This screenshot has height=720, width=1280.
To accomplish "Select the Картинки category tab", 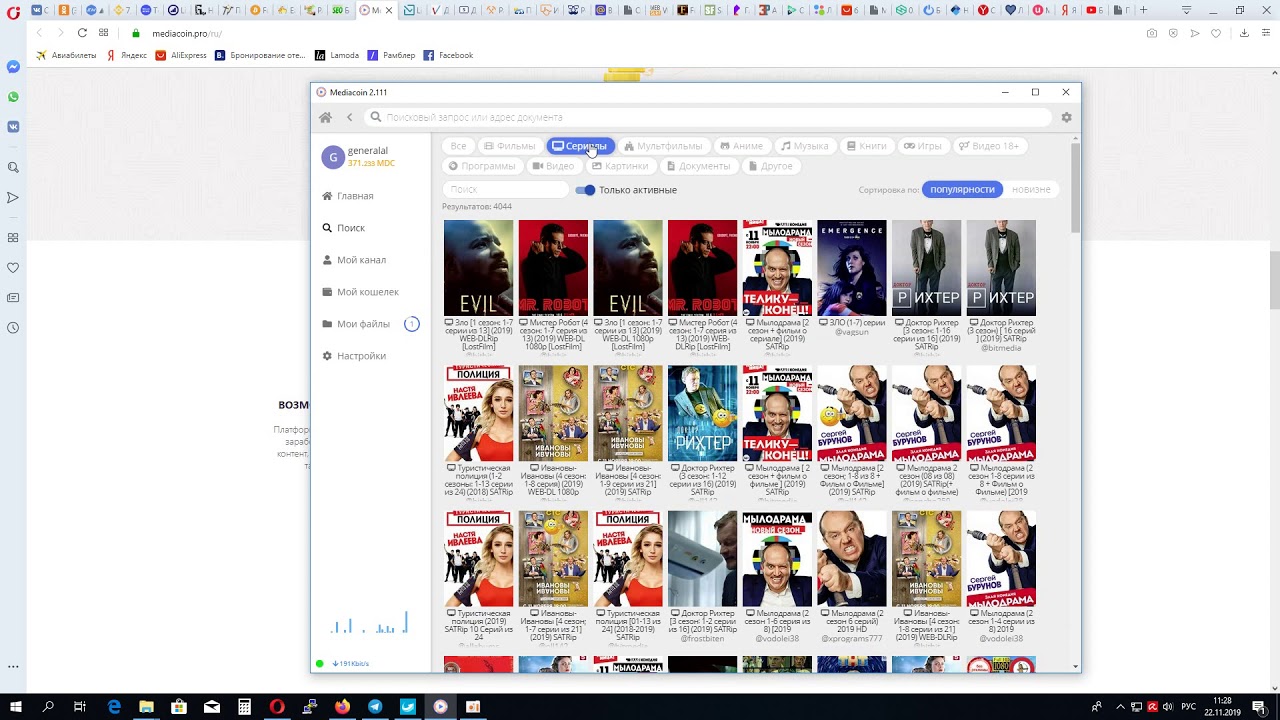I will click(x=620, y=166).
